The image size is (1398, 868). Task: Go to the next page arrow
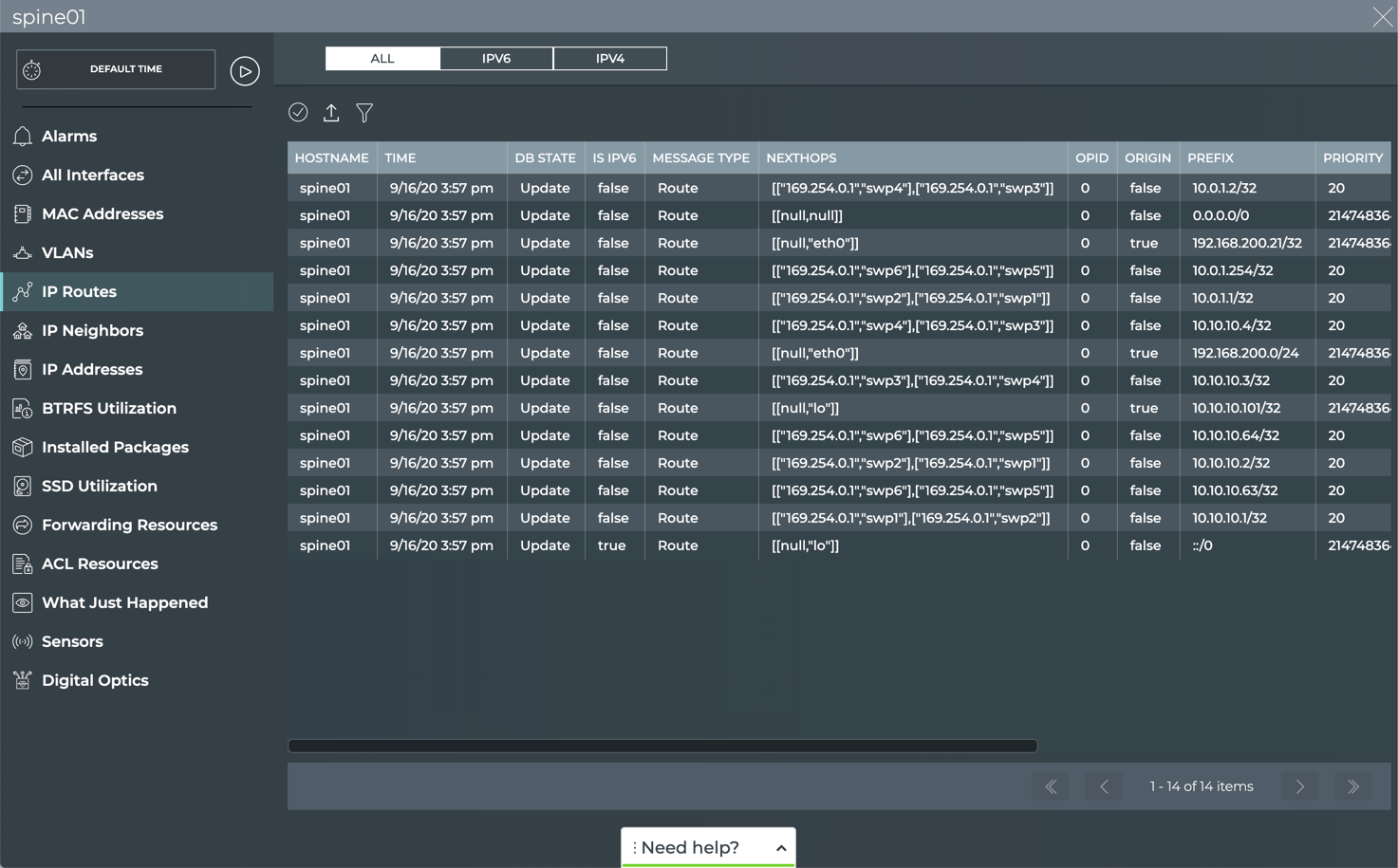[1299, 786]
